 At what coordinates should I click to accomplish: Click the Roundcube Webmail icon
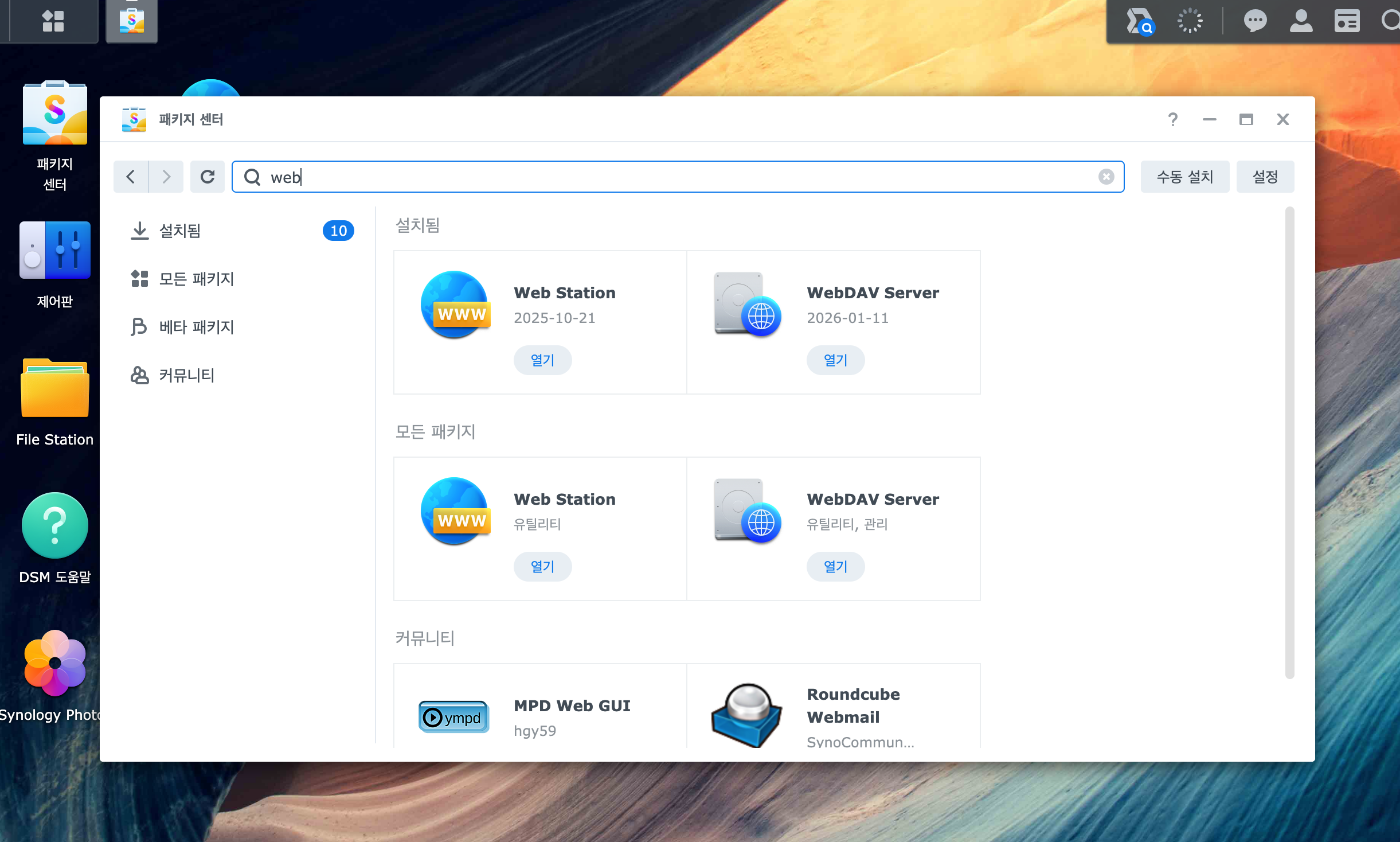746,715
